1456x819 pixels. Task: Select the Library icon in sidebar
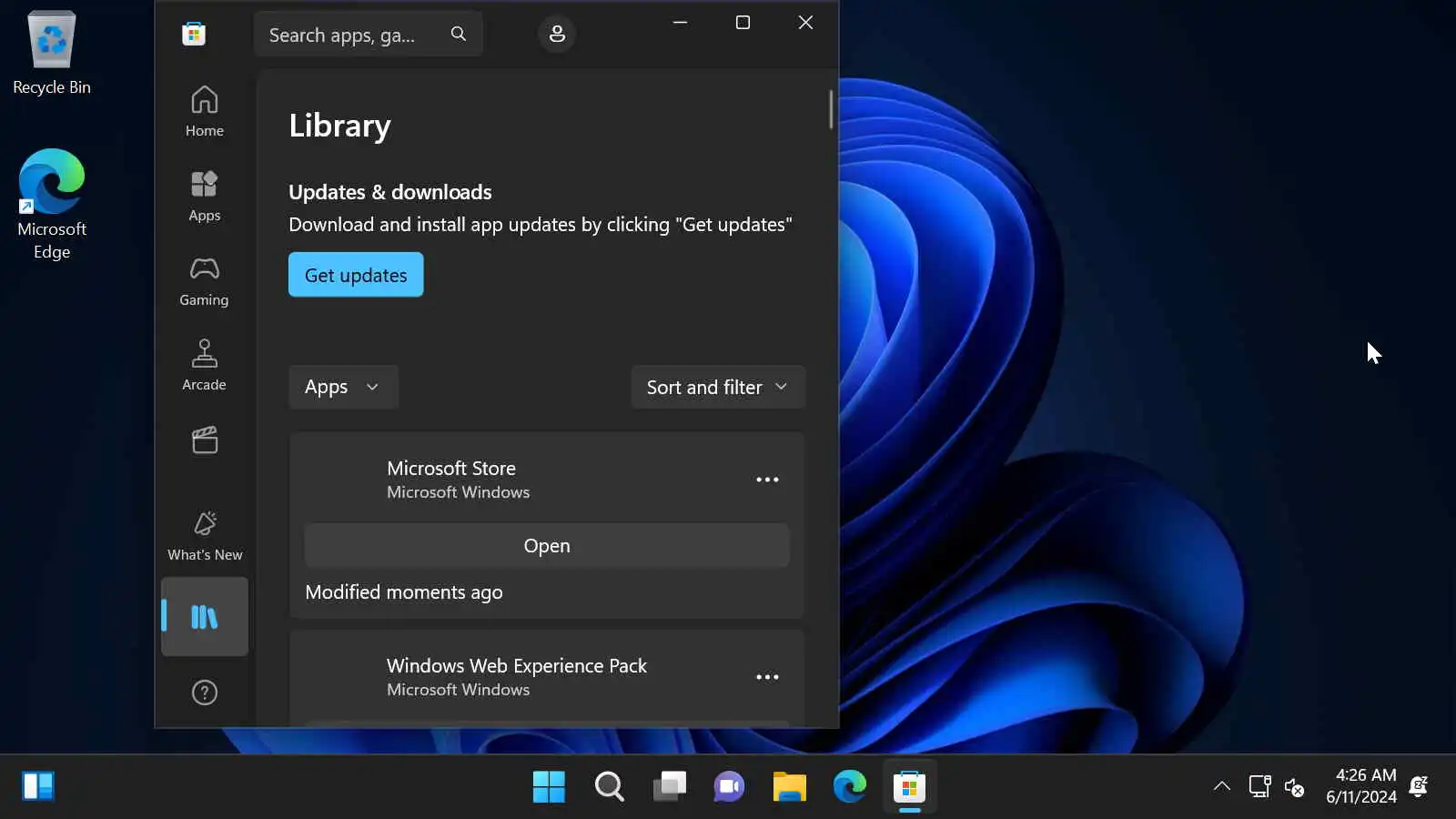tap(205, 617)
